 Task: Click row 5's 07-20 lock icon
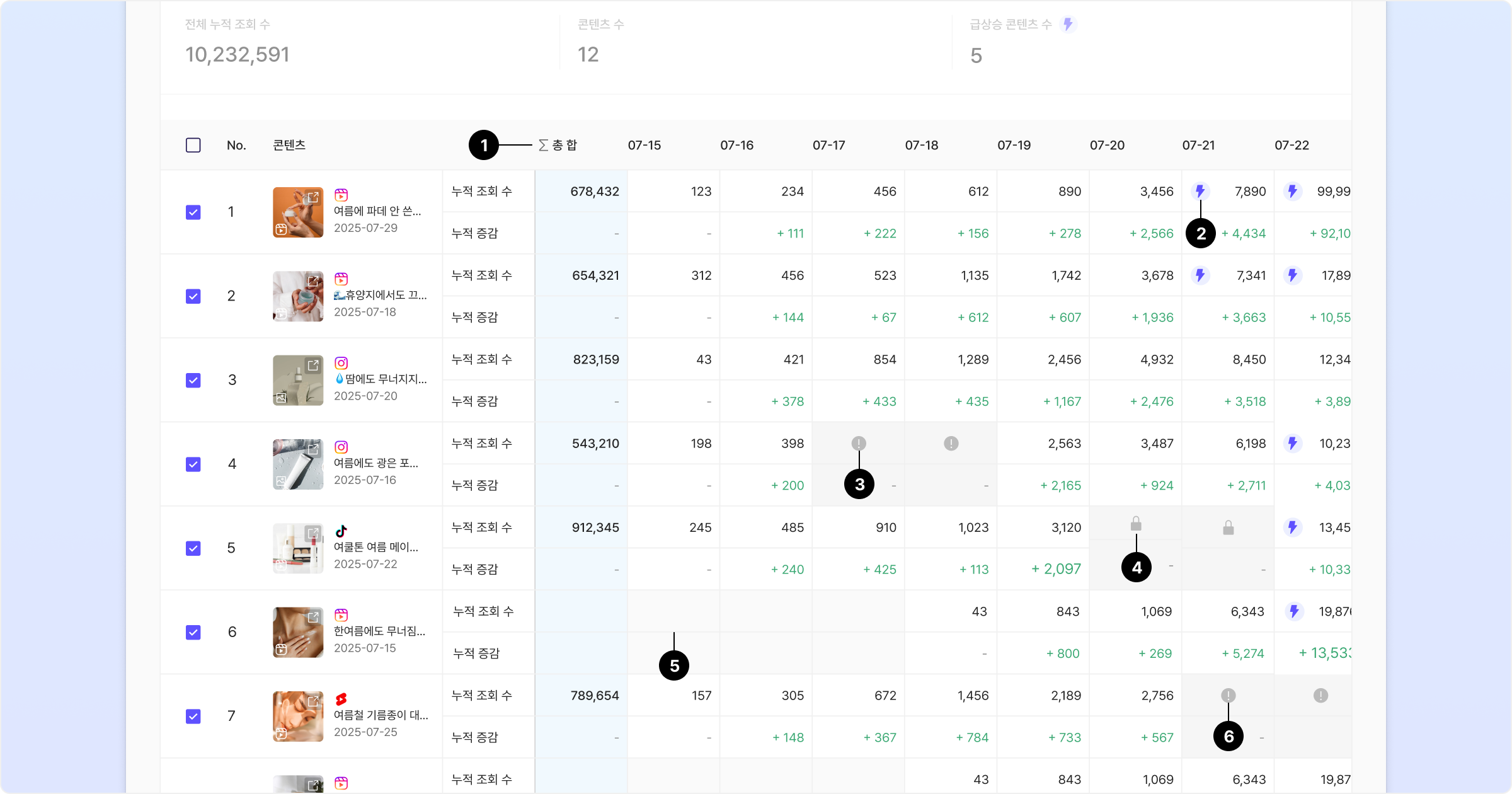point(1136,524)
